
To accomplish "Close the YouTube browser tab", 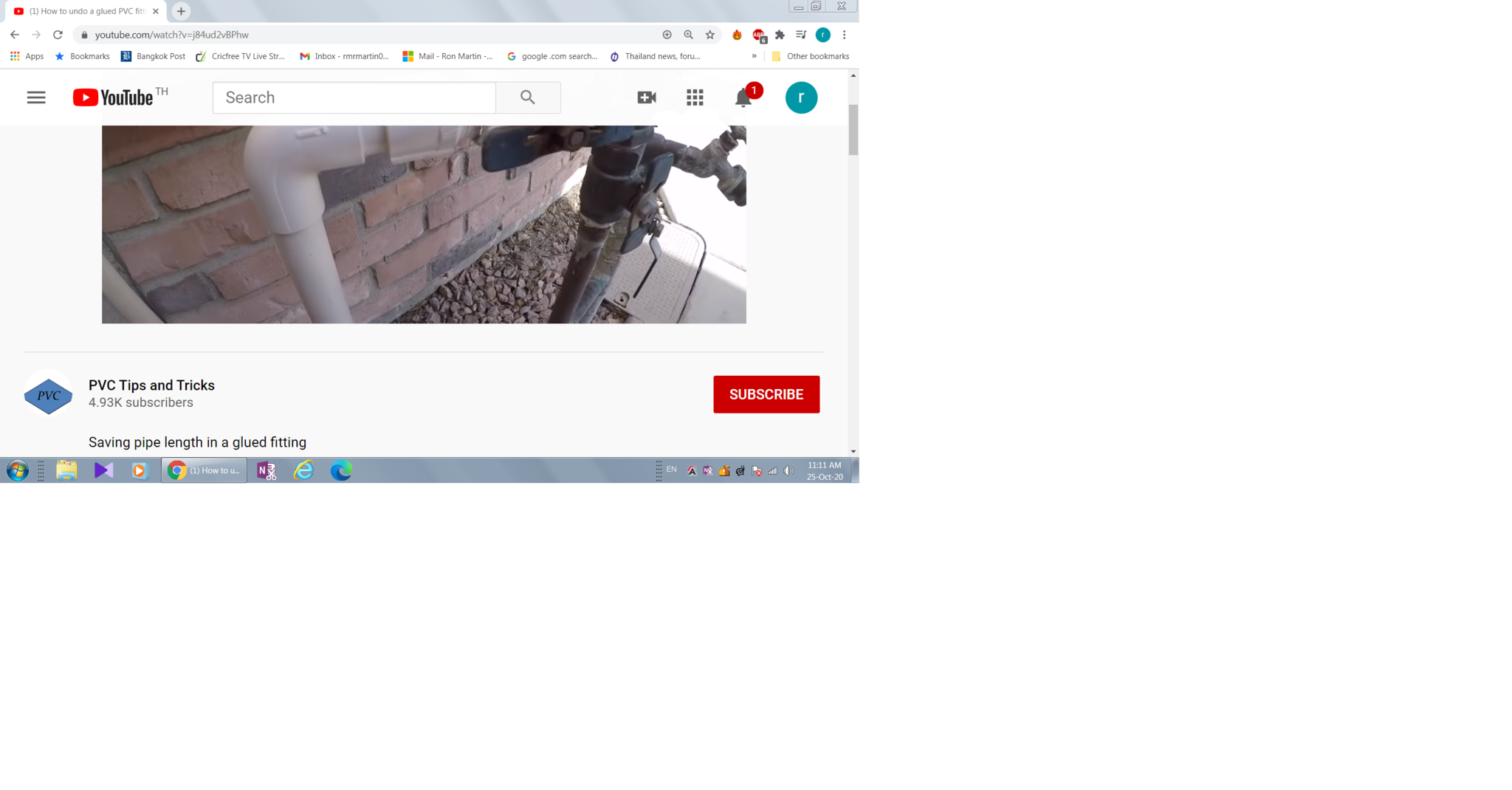I will pos(156,11).
